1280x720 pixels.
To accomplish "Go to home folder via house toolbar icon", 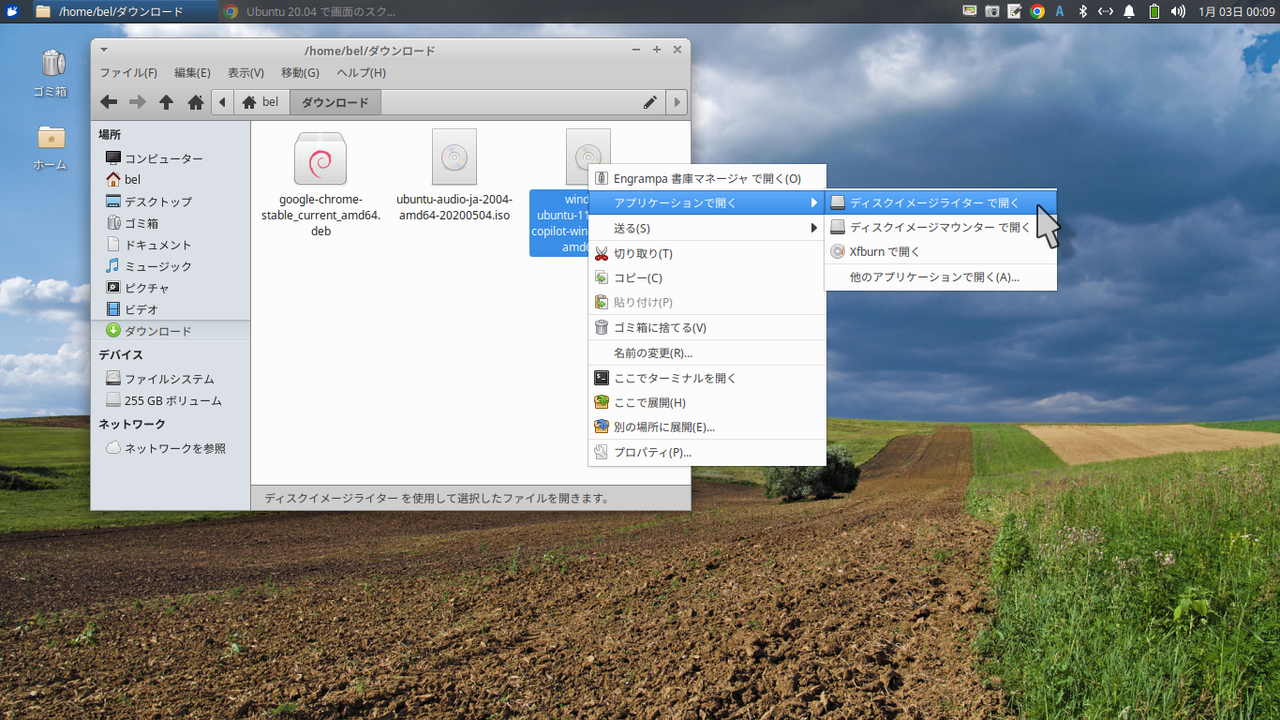I will click(196, 102).
